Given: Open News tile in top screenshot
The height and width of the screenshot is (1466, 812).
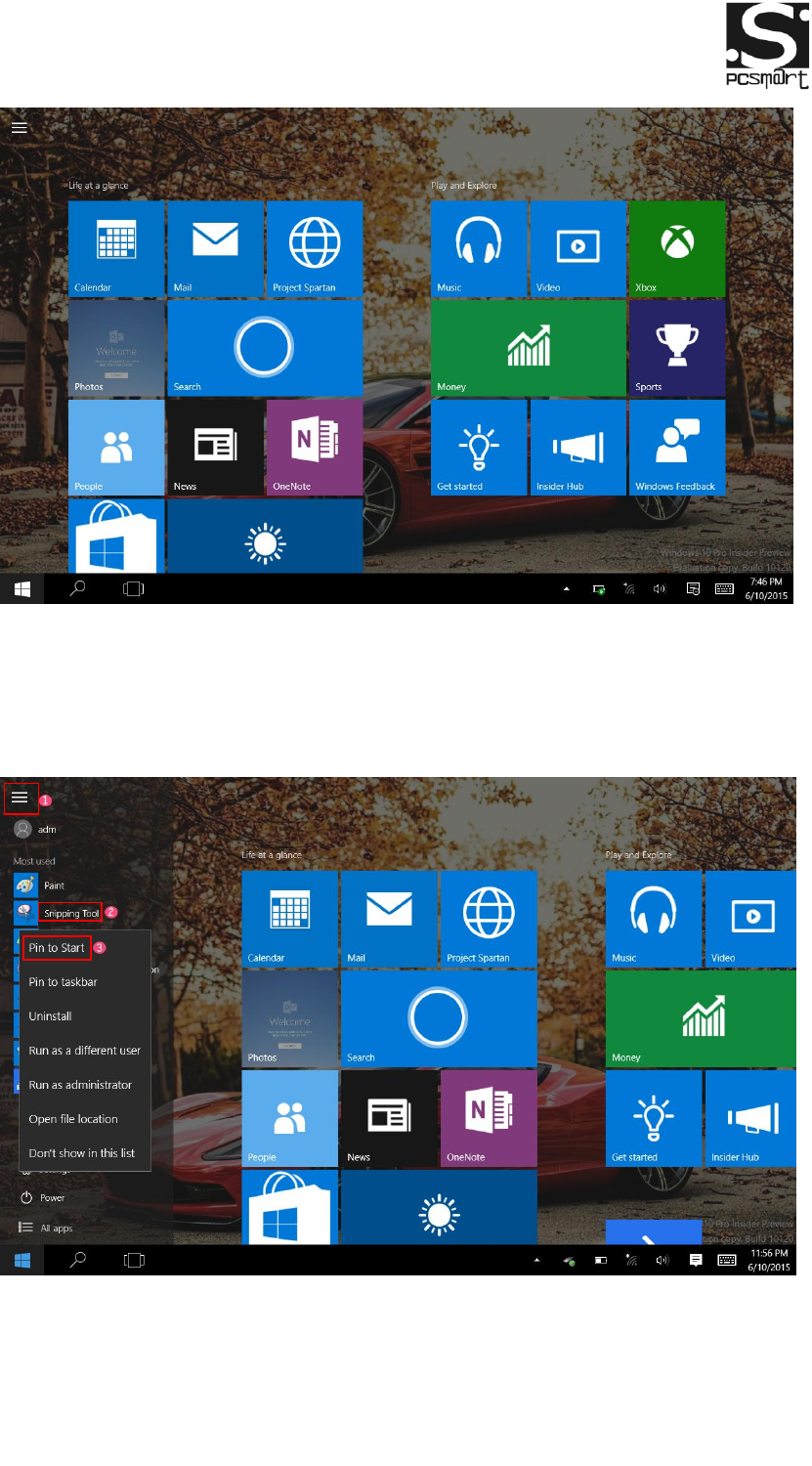Looking at the screenshot, I should tap(215, 447).
